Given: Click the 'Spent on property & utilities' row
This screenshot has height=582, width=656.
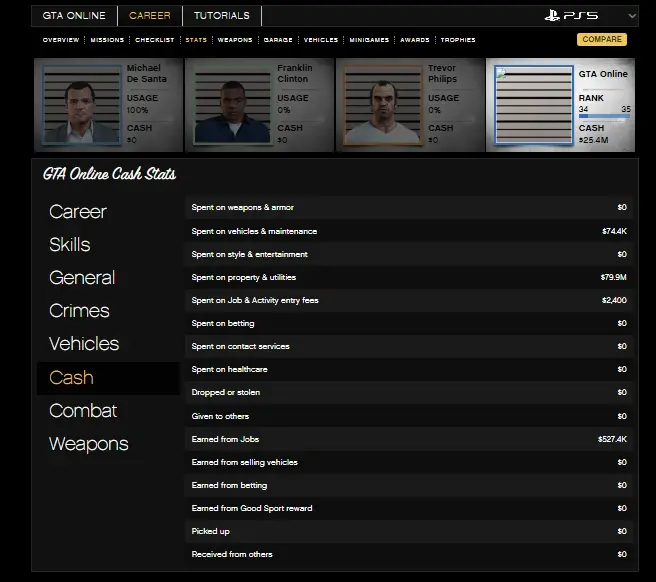Looking at the screenshot, I should 409,277.
